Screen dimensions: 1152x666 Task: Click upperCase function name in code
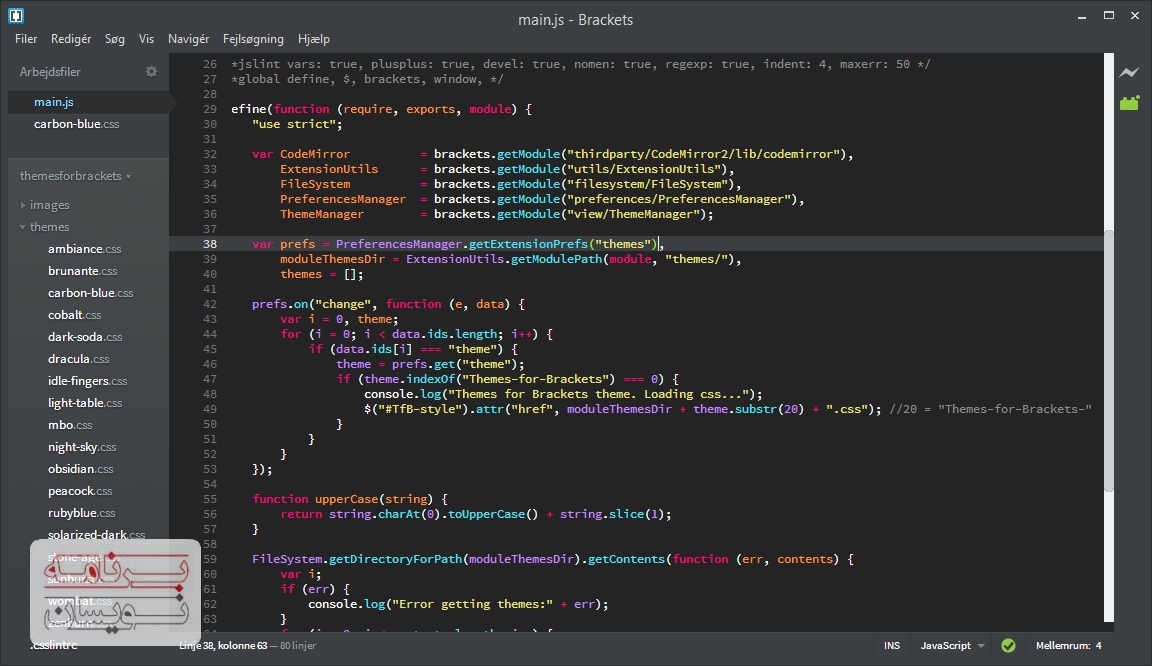pos(346,499)
